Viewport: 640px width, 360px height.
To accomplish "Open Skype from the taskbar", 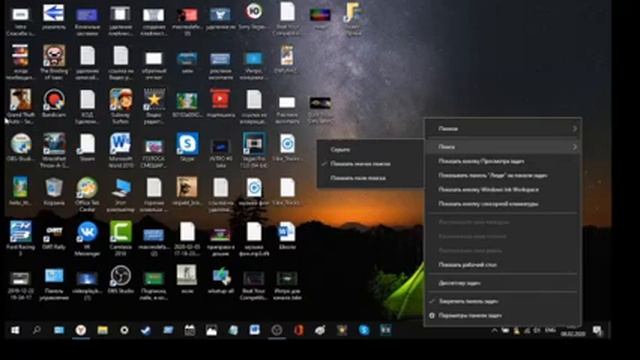I will [x=364, y=330].
